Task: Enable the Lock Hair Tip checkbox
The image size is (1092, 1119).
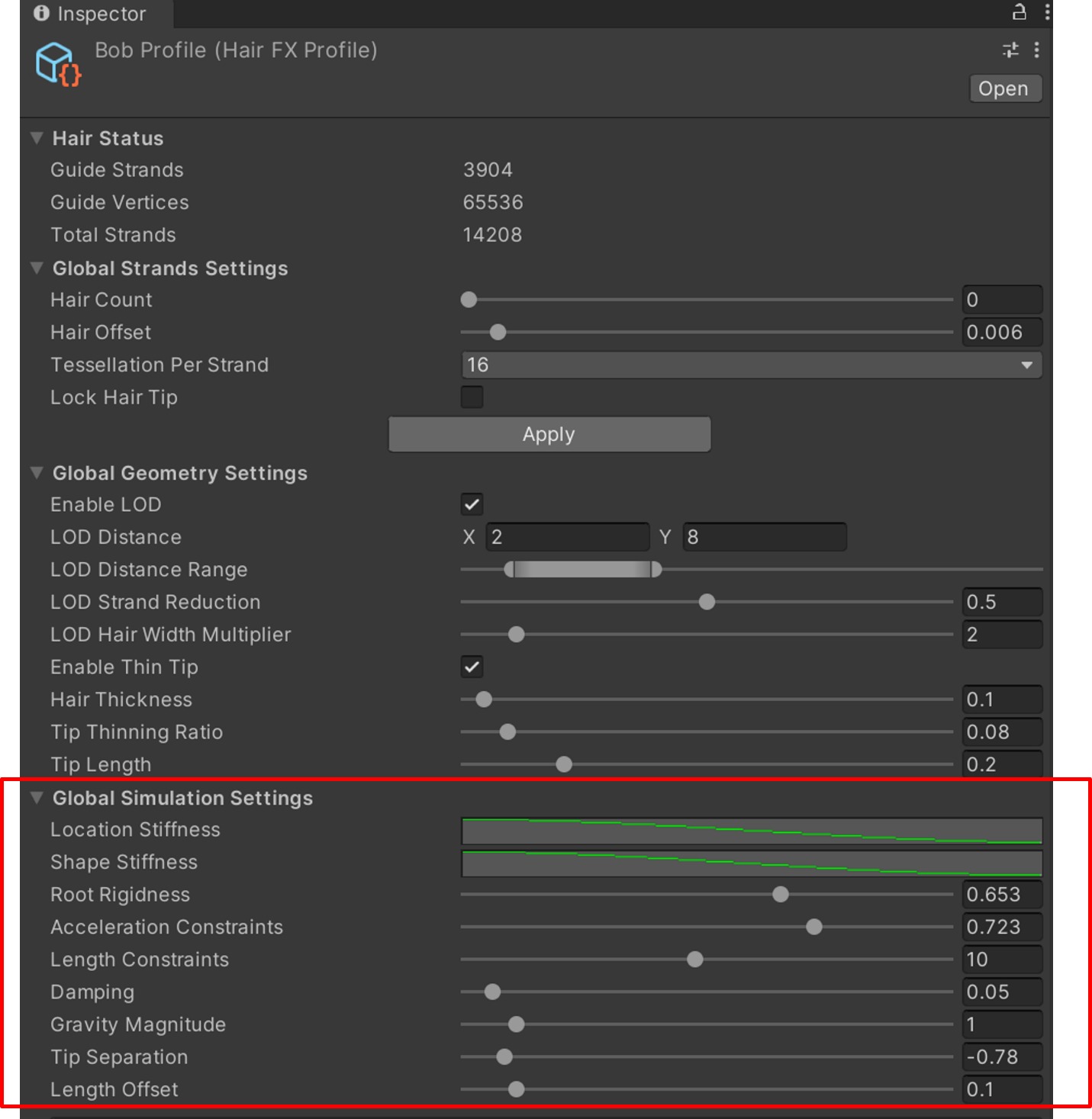Action: [x=472, y=397]
